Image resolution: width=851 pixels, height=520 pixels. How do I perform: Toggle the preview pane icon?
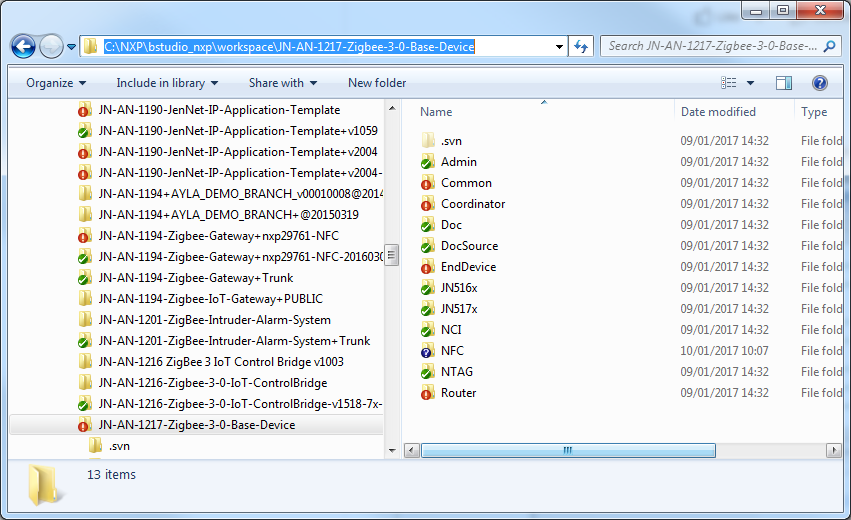click(x=784, y=83)
